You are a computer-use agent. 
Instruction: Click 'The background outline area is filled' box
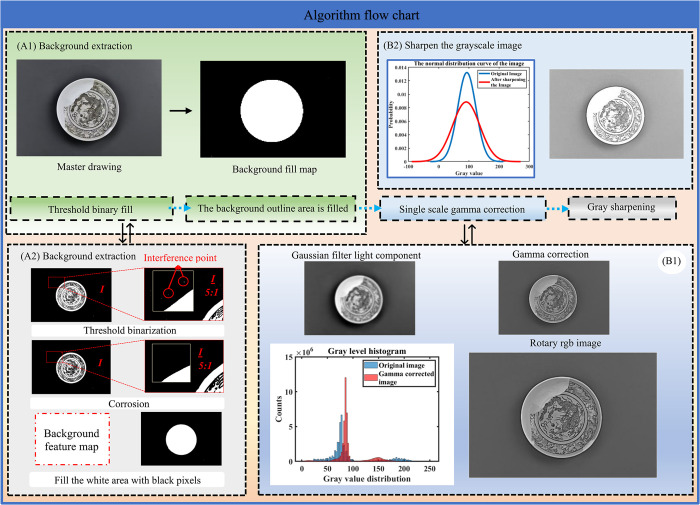point(271,208)
